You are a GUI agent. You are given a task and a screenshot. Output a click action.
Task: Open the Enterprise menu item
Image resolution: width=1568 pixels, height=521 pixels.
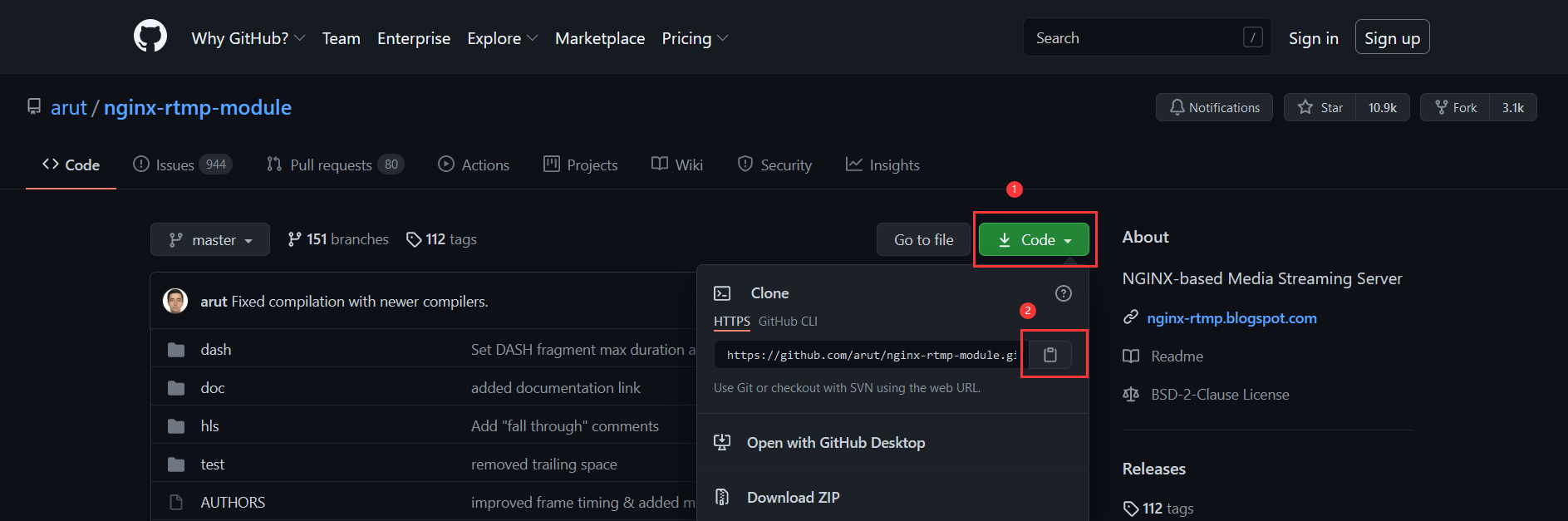click(414, 38)
